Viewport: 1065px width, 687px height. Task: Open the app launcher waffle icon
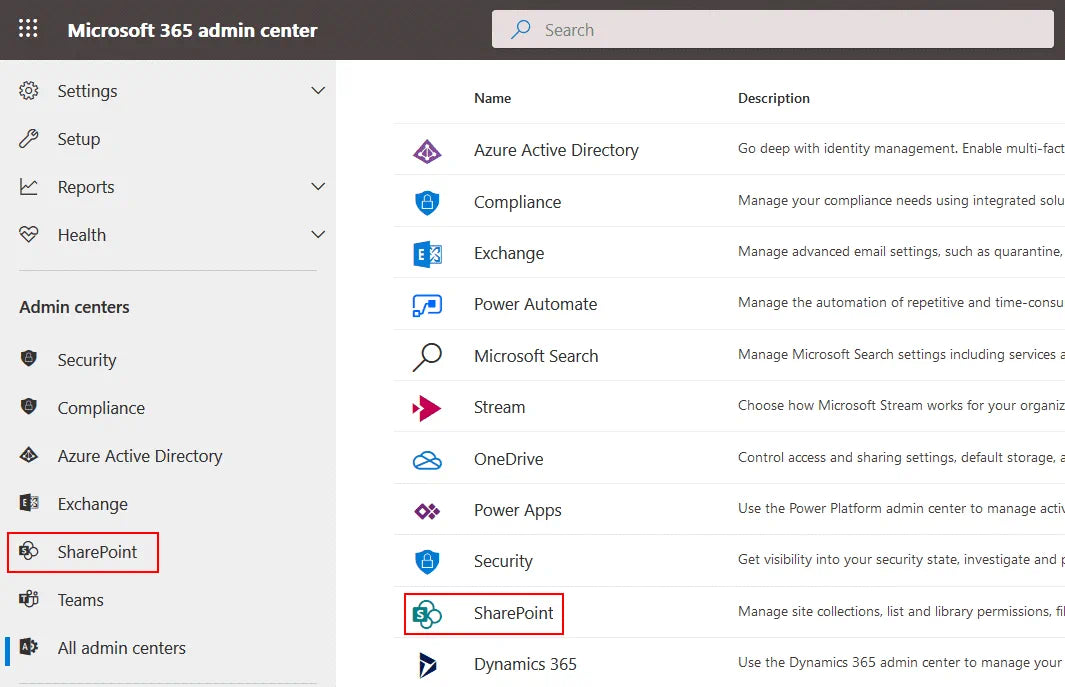pyautogui.click(x=28, y=29)
